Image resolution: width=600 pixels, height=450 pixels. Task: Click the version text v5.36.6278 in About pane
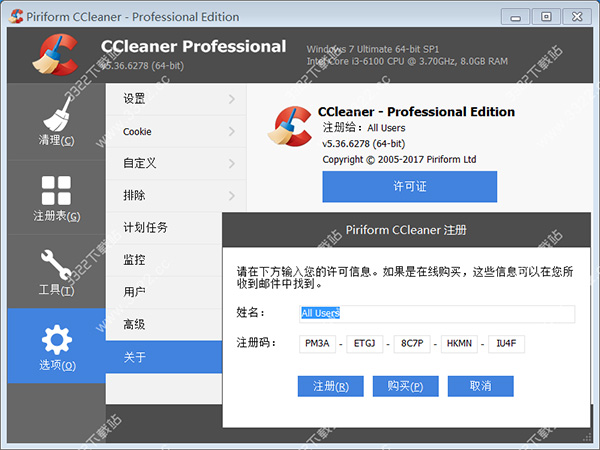(364, 144)
